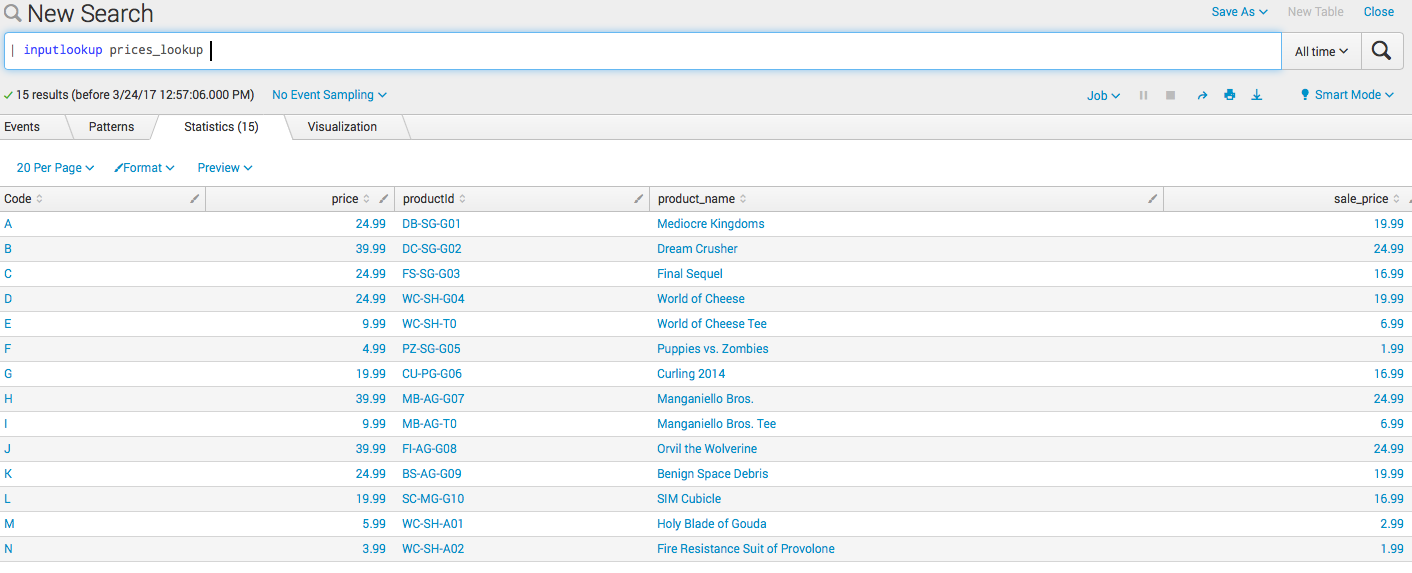Viewport: 1412px width, 573px height.
Task: Click price 4.99 in row F
Action: tap(374, 349)
